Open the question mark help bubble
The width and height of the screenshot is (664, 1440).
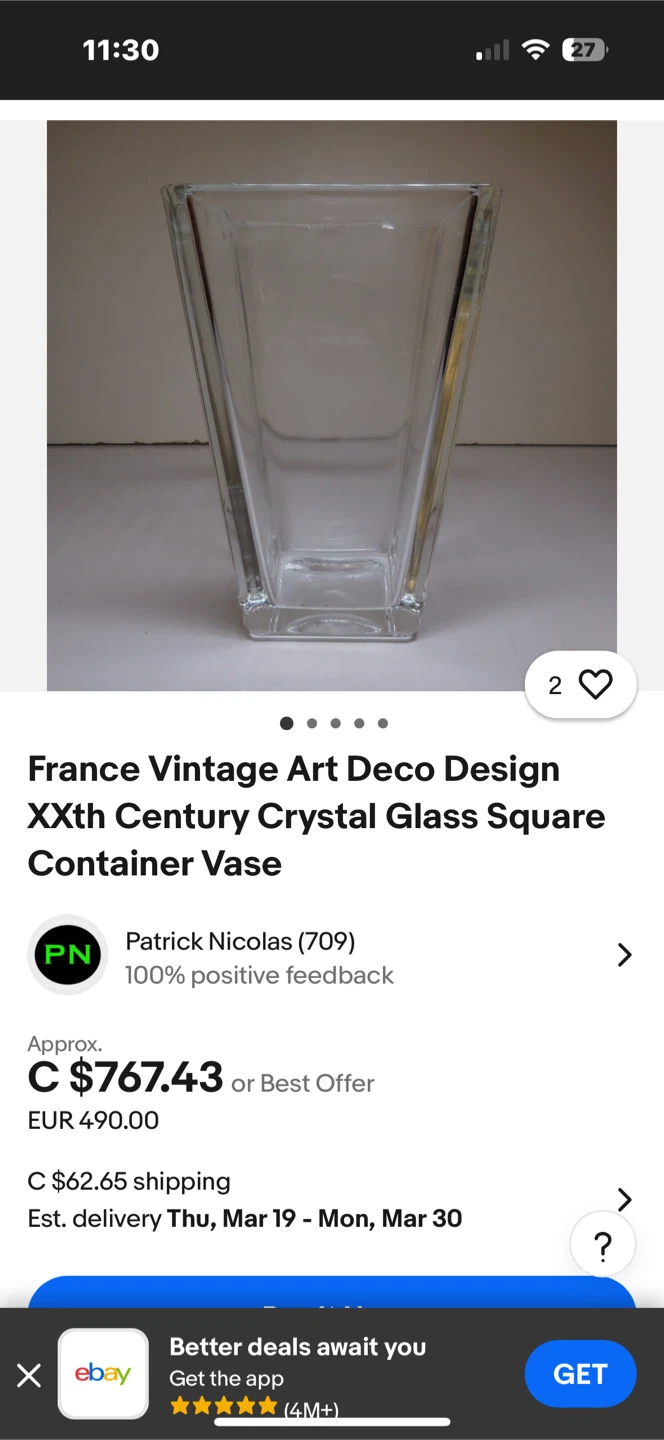coord(602,1246)
